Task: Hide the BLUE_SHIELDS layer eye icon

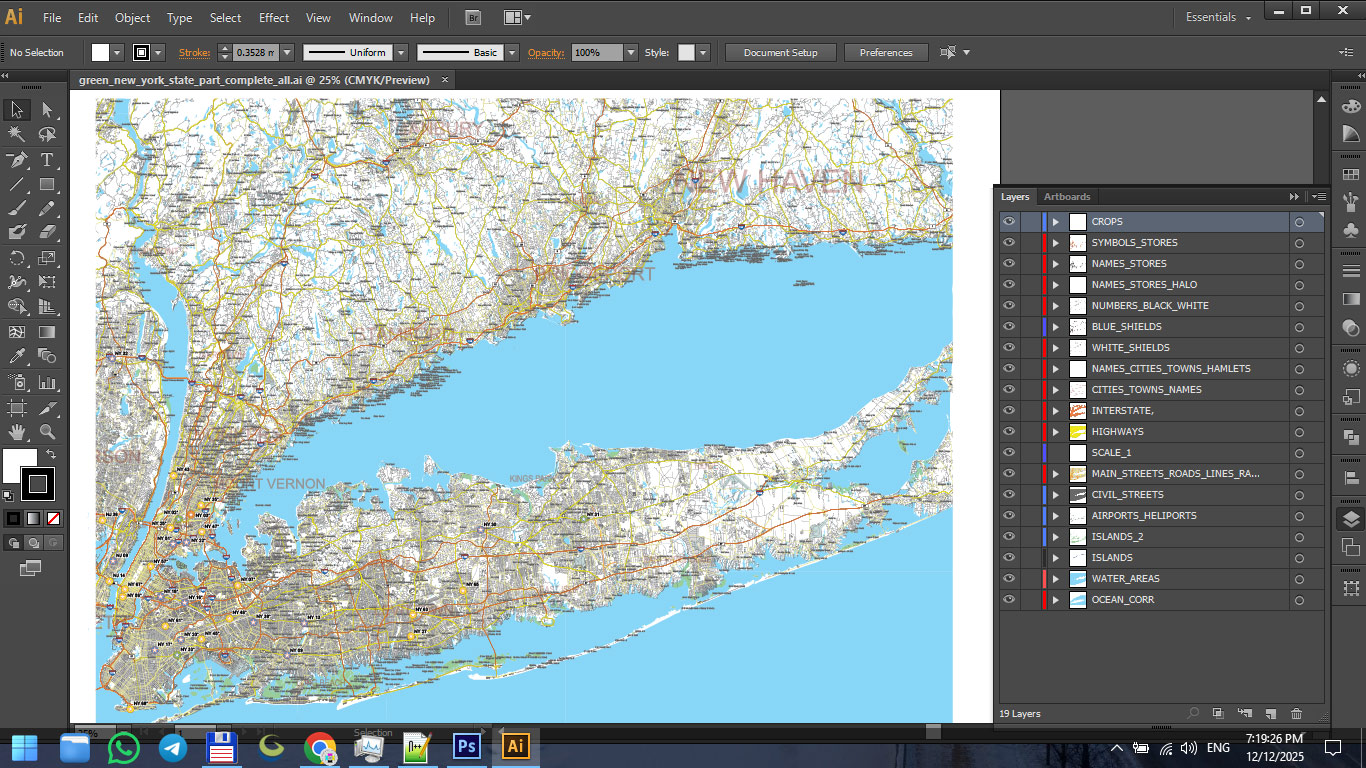Action: [x=1009, y=327]
